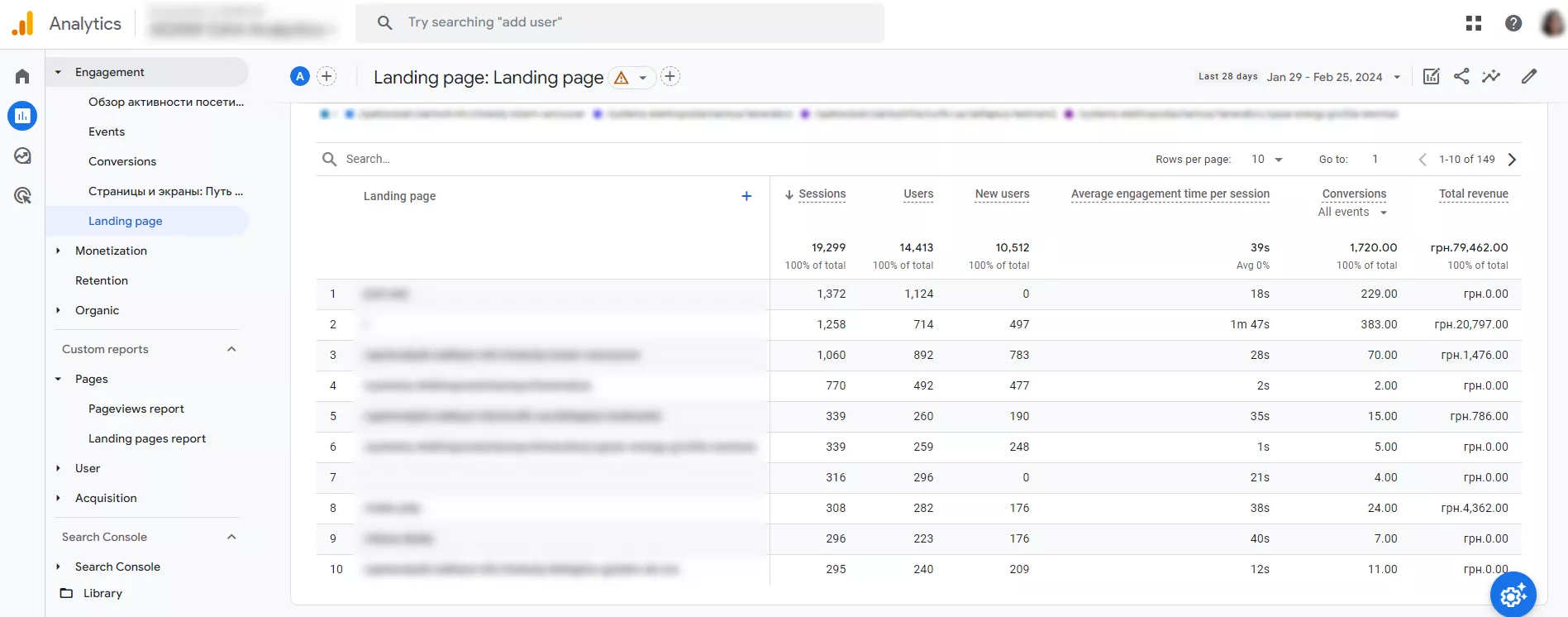This screenshot has height=617, width=1568.
Task: Expand the Monetization section
Action: pyautogui.click(x=111, y=251)
